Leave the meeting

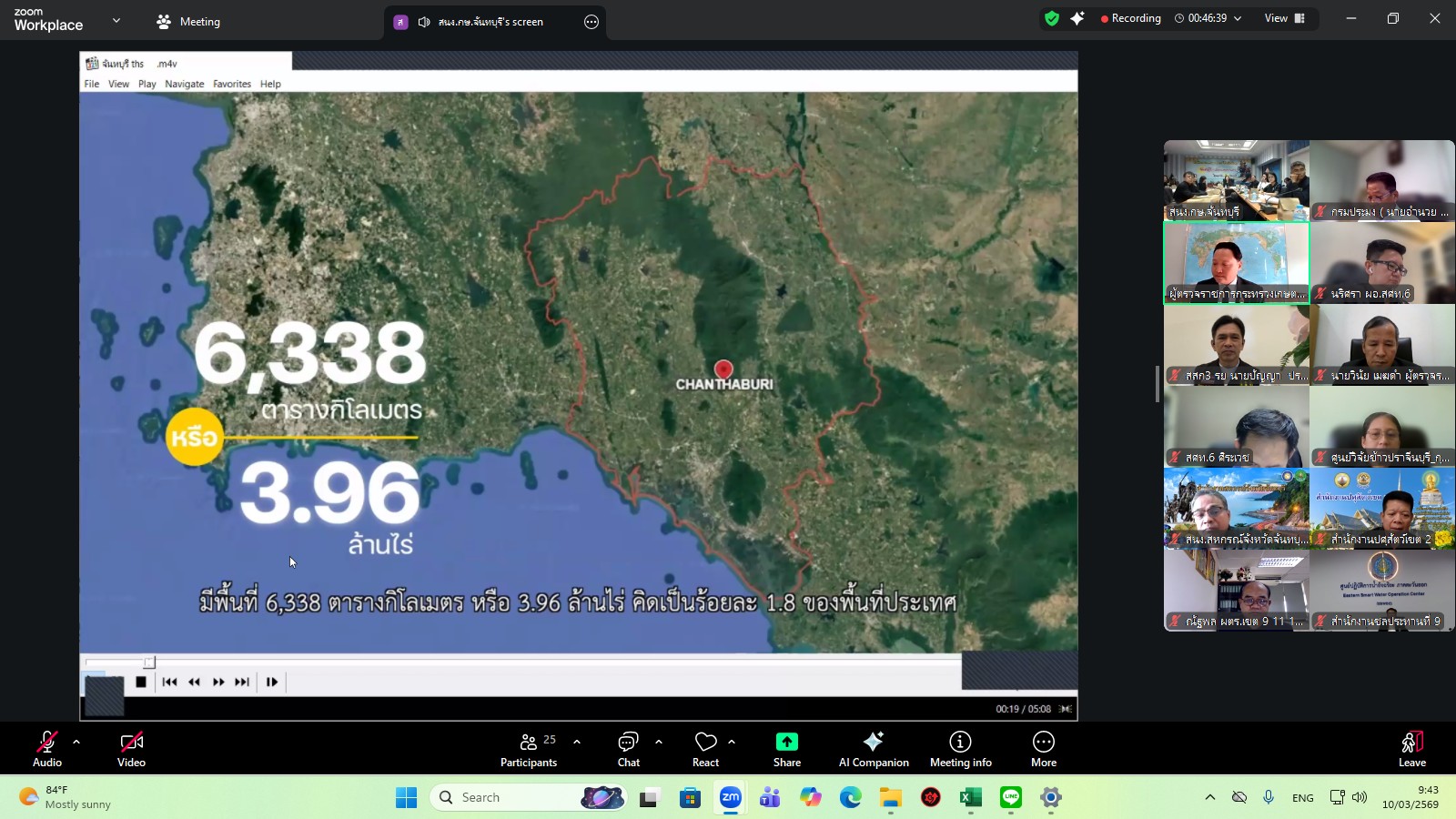click(x=1411, y=749)
